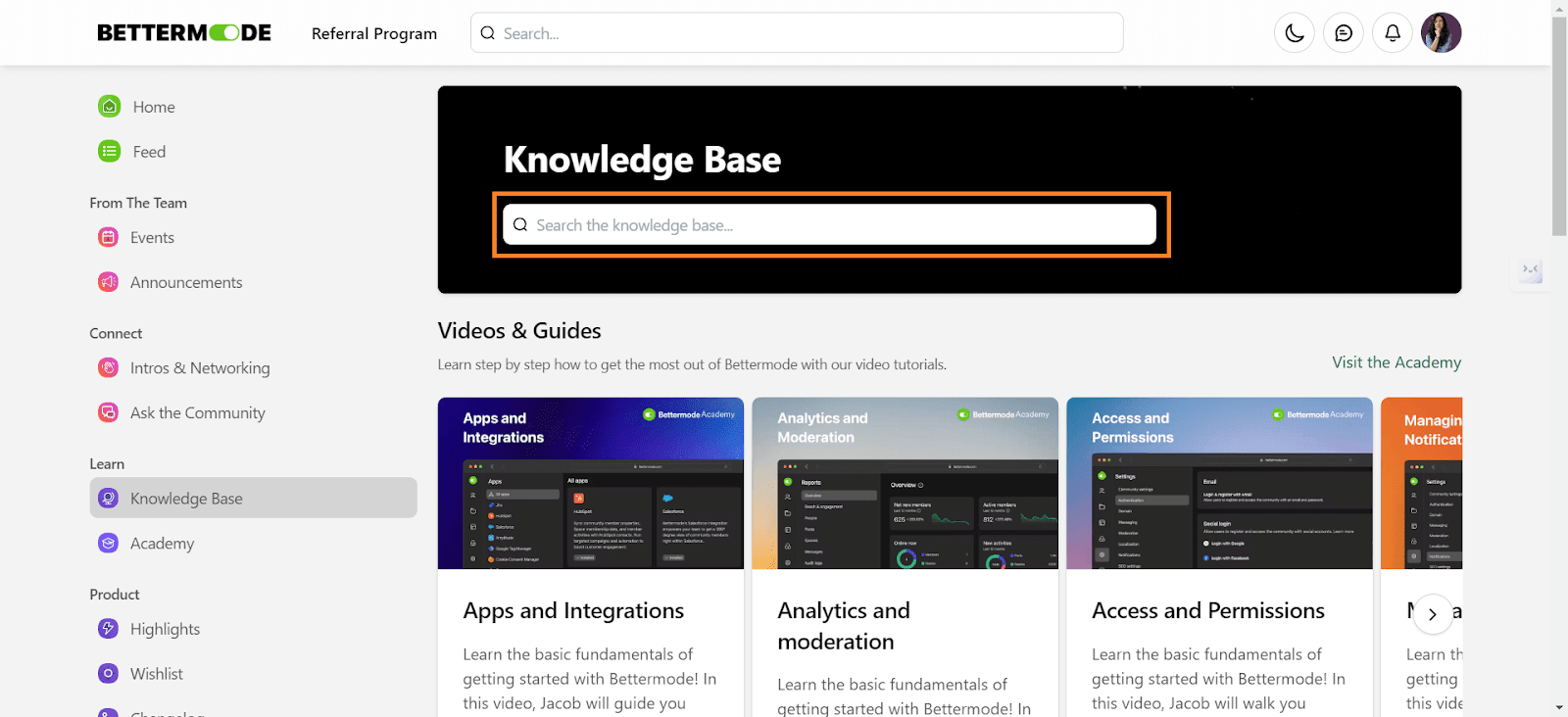Click the Intros & Networking icon
The image size is (1568, 717).
(109, 367)
